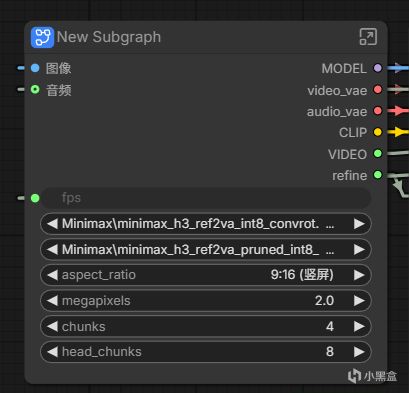
Task: Increase megapixels with right arrow
Action: click(359, 301)
